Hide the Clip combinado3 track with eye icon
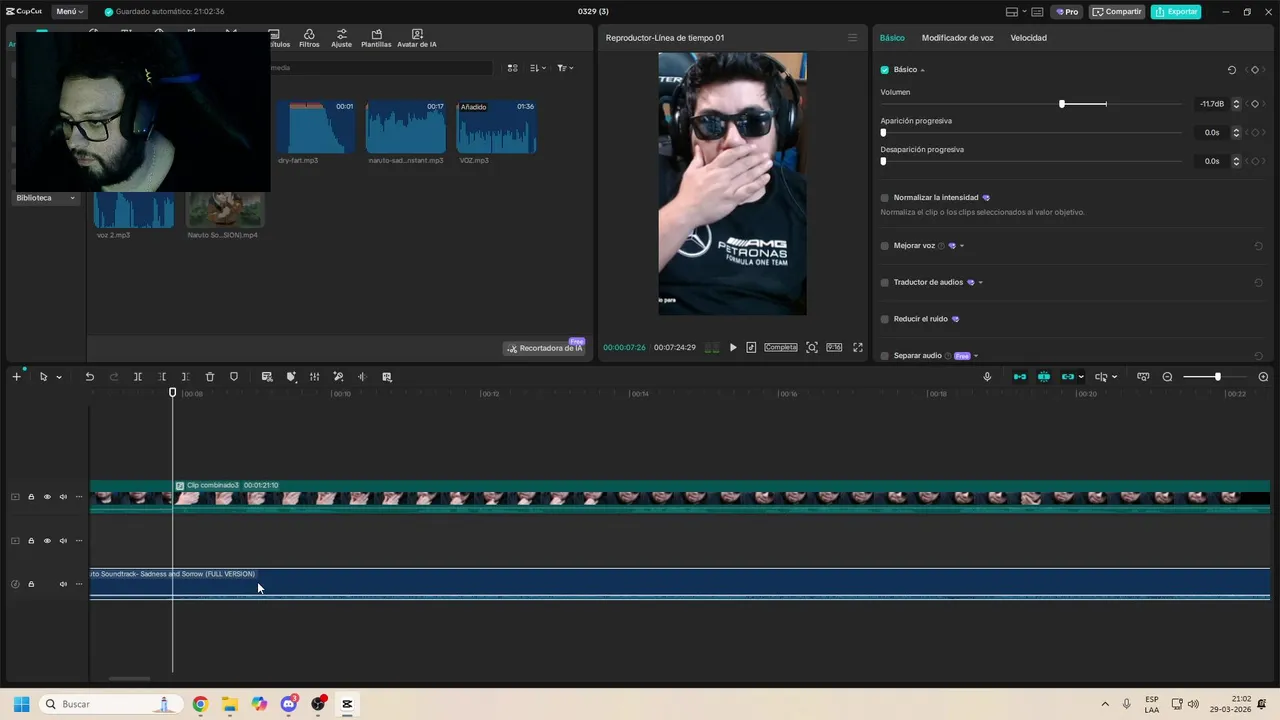1280x720 pixels. tap(47, 497)
